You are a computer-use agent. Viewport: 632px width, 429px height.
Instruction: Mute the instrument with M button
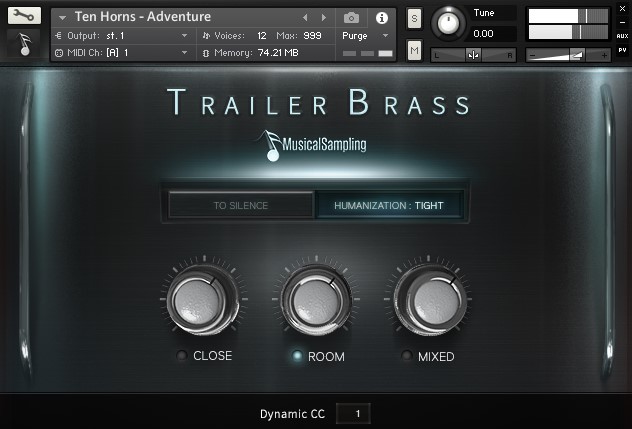(x=414, y=50)
